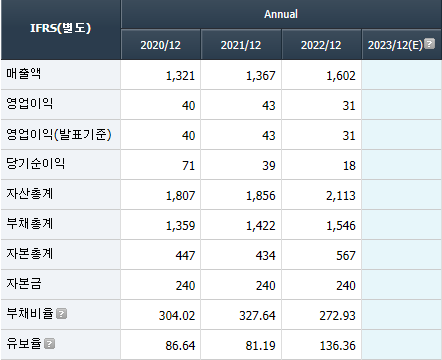Click the 영업이익(발표기준) row label

tap(59, 134)
